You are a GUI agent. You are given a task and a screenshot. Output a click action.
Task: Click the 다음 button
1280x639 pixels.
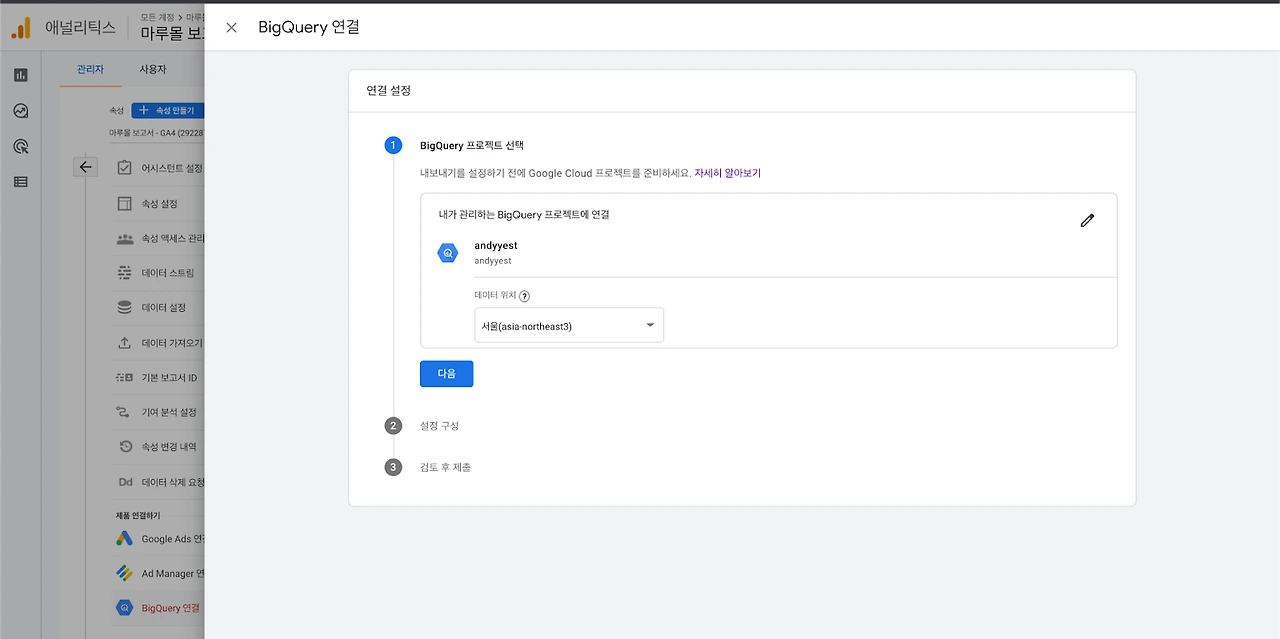coord(446,373)
